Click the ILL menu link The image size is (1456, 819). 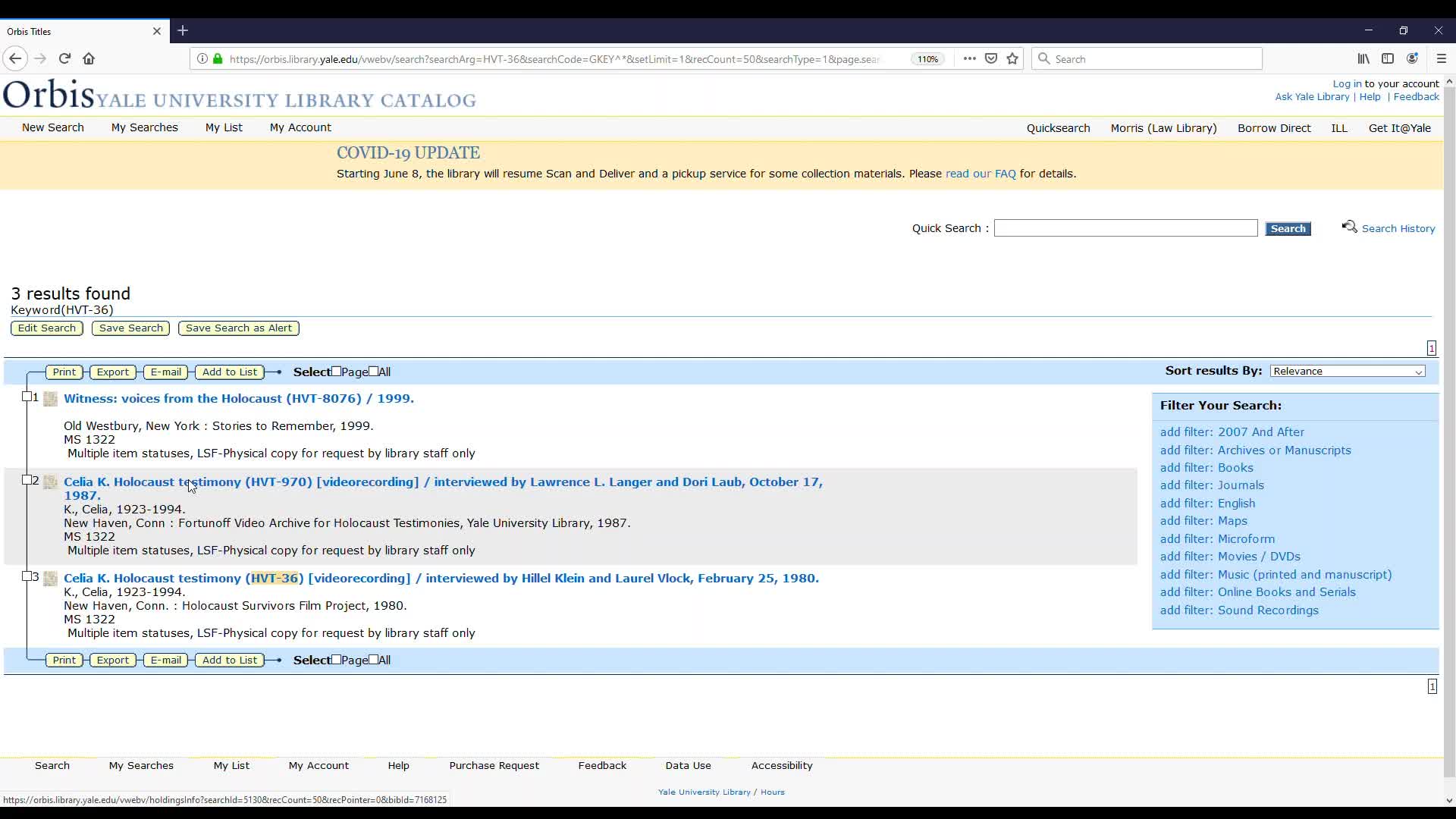point(1339,128)
